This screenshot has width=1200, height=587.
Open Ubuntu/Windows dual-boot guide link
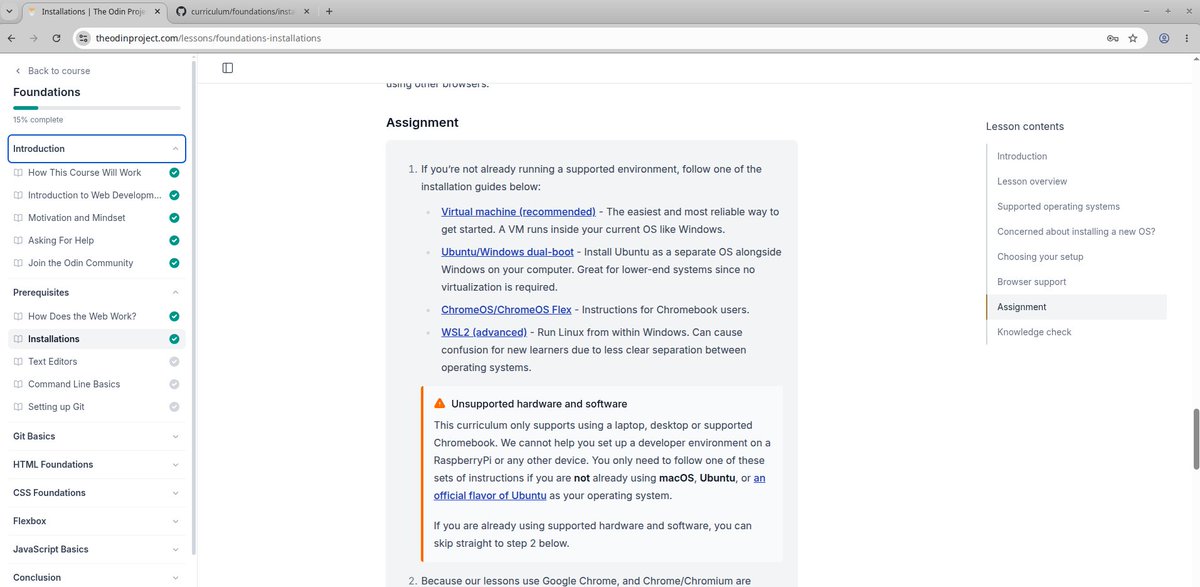click(507, 252)
